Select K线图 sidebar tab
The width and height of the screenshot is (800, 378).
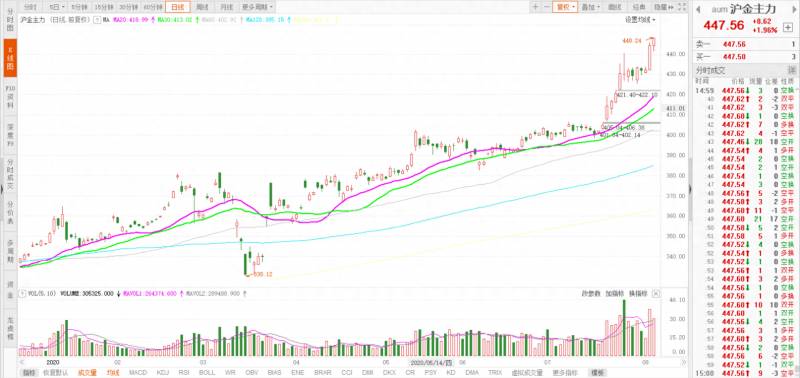[x=10, y=58]
